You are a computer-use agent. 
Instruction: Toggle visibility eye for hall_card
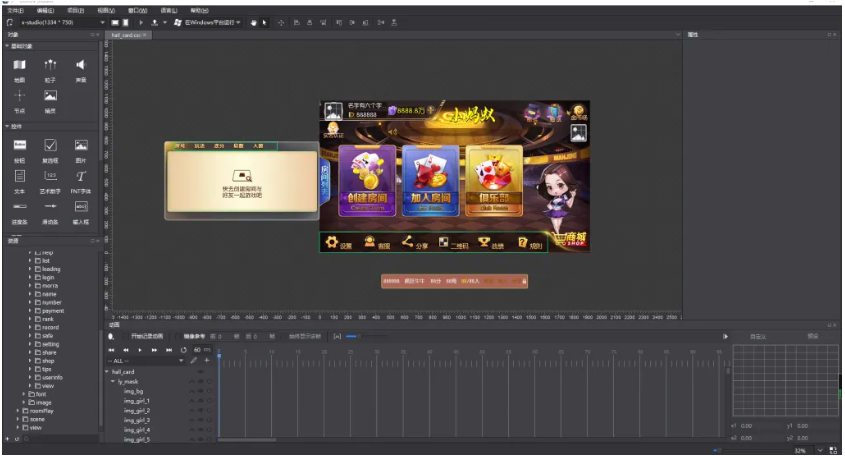pos(200,372)
